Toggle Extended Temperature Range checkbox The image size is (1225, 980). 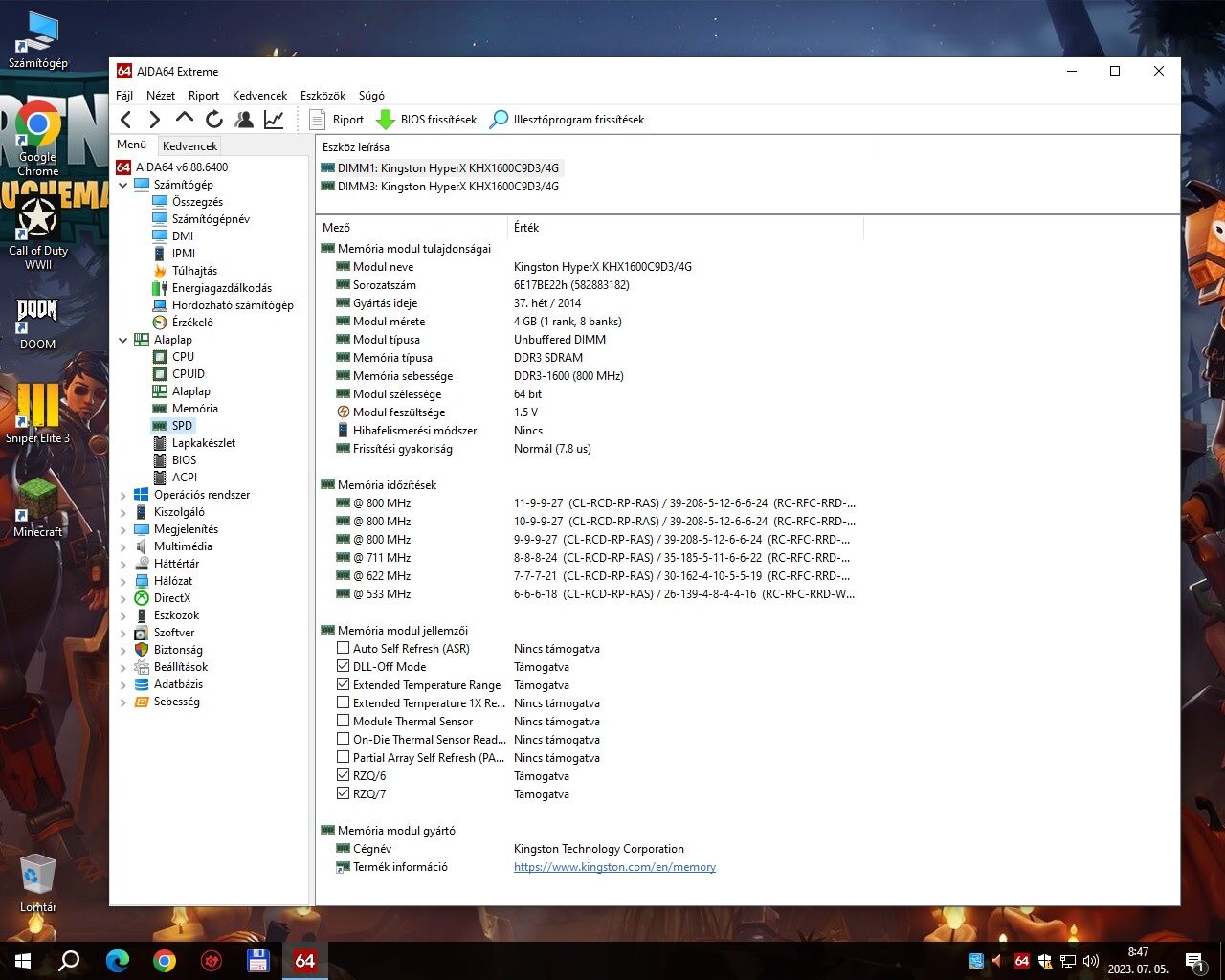(x=343, y=684)
